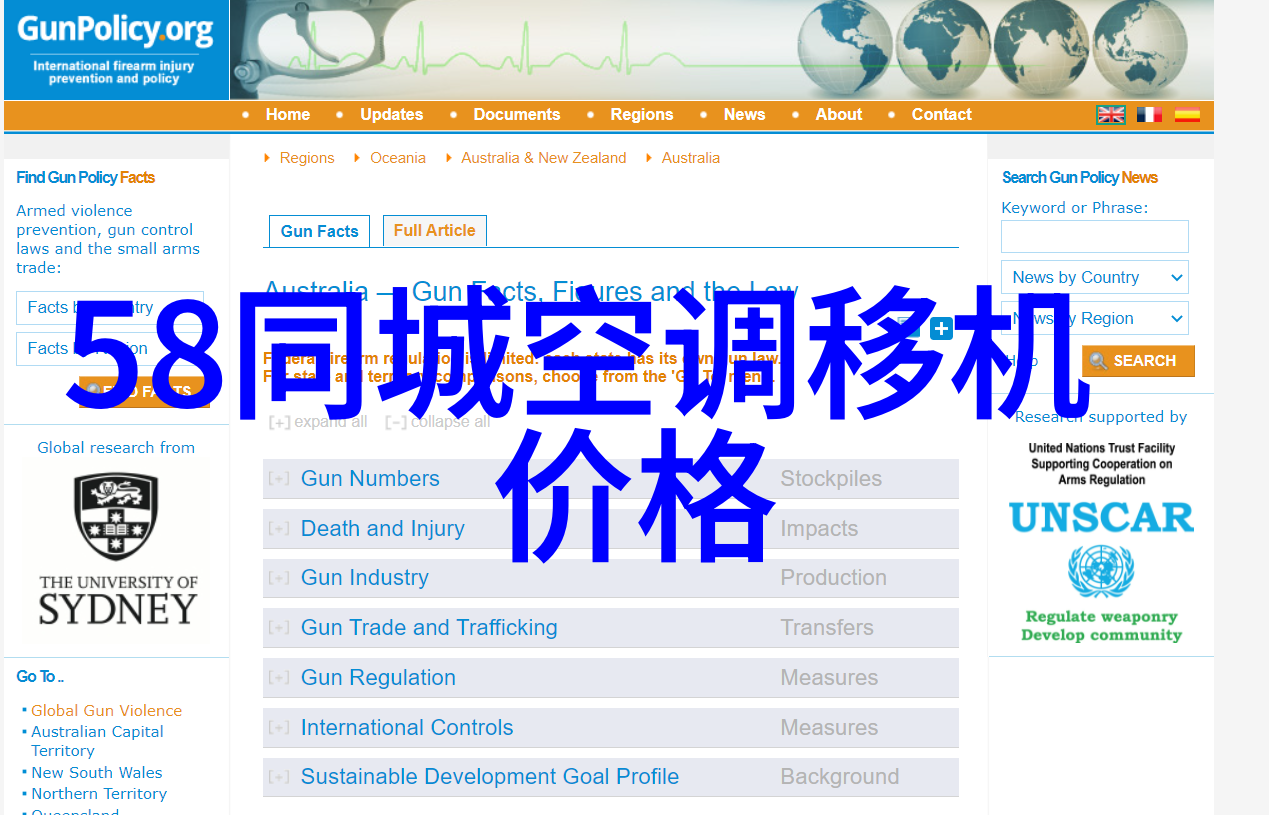The height and width of the screenshot is (815, 1269).
Task: Click the Impacts label
Action: [819, 529]
